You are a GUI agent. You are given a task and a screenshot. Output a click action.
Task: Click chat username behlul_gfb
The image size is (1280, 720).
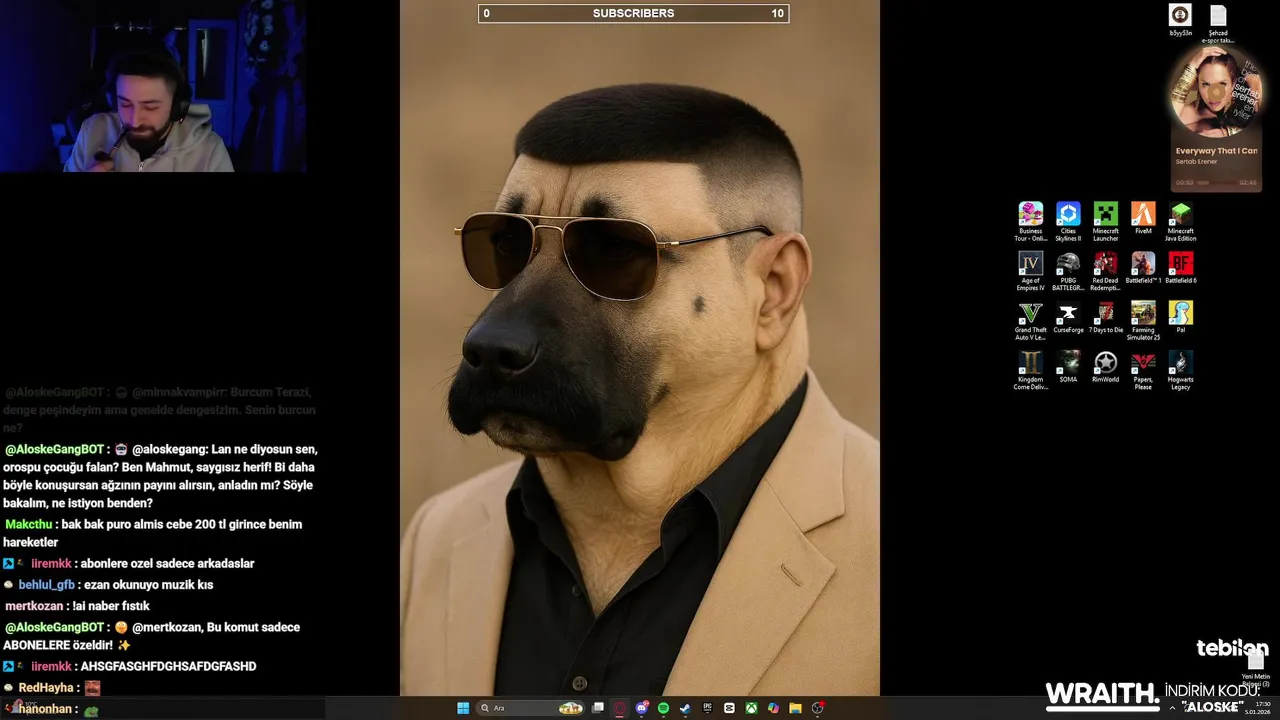(46, 585)
